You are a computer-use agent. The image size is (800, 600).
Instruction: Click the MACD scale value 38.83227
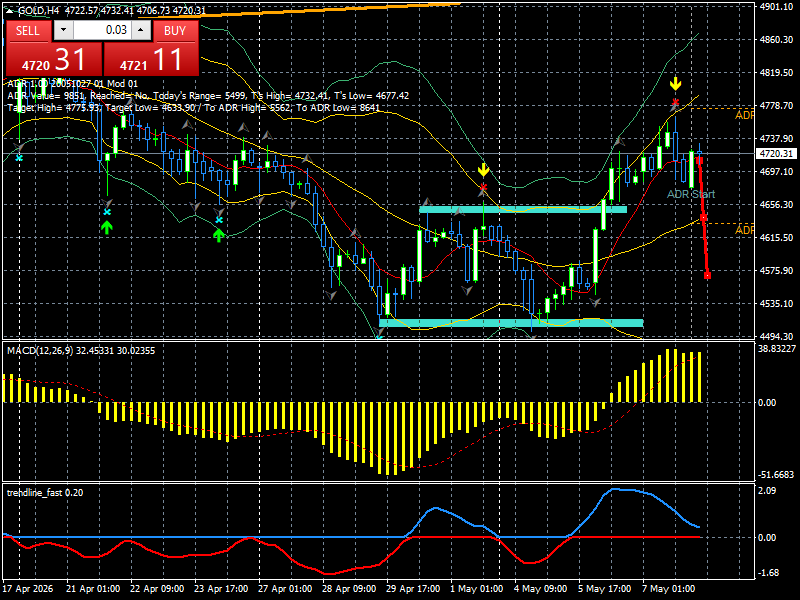pos(777,348)
